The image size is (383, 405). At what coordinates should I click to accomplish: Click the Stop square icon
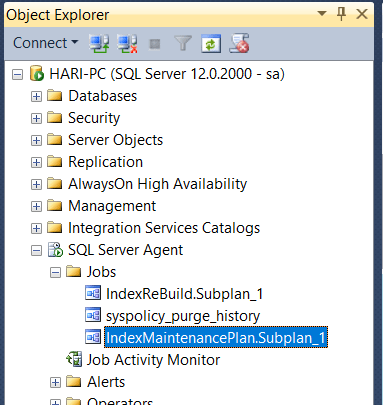tap(155, 44)
